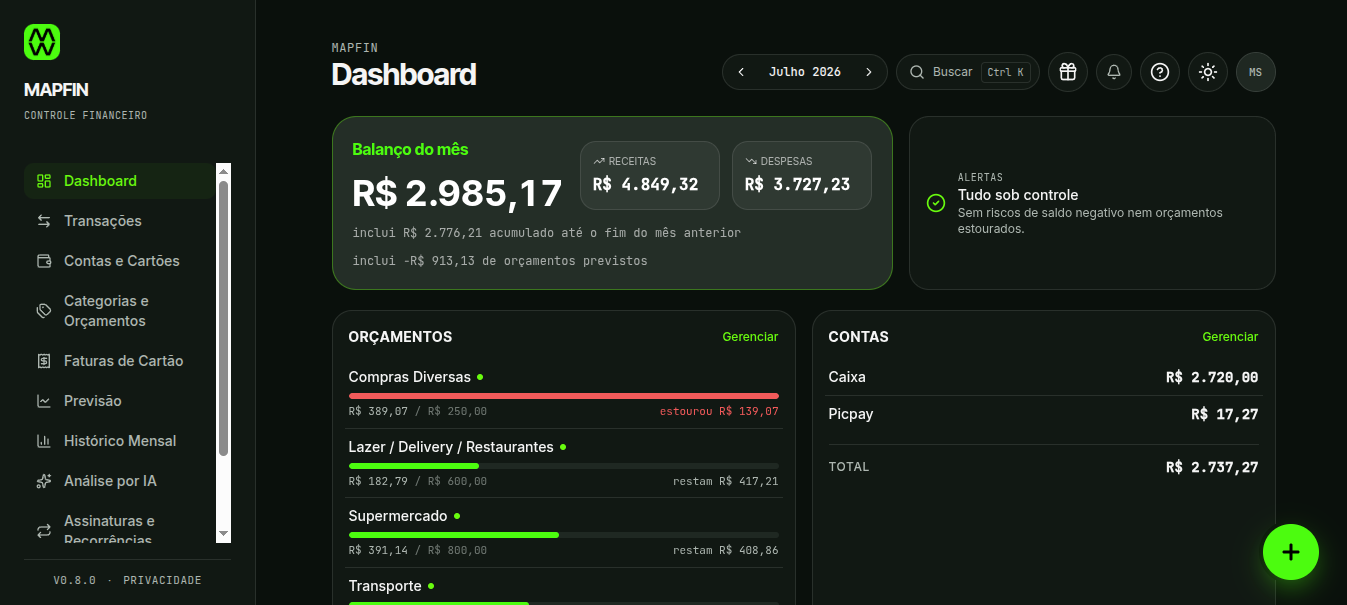Click the MAPFIN green logo icon

coord(42,42)
